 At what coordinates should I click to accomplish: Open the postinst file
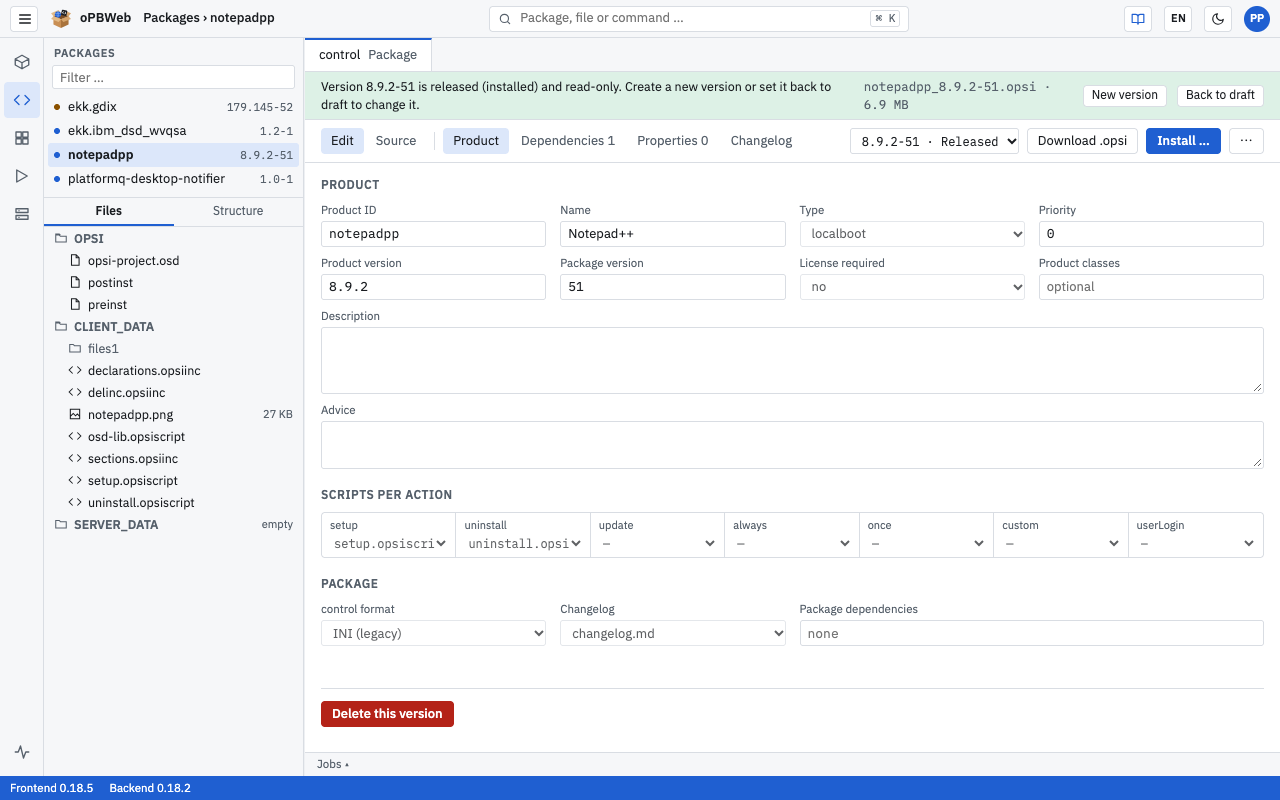173,283
